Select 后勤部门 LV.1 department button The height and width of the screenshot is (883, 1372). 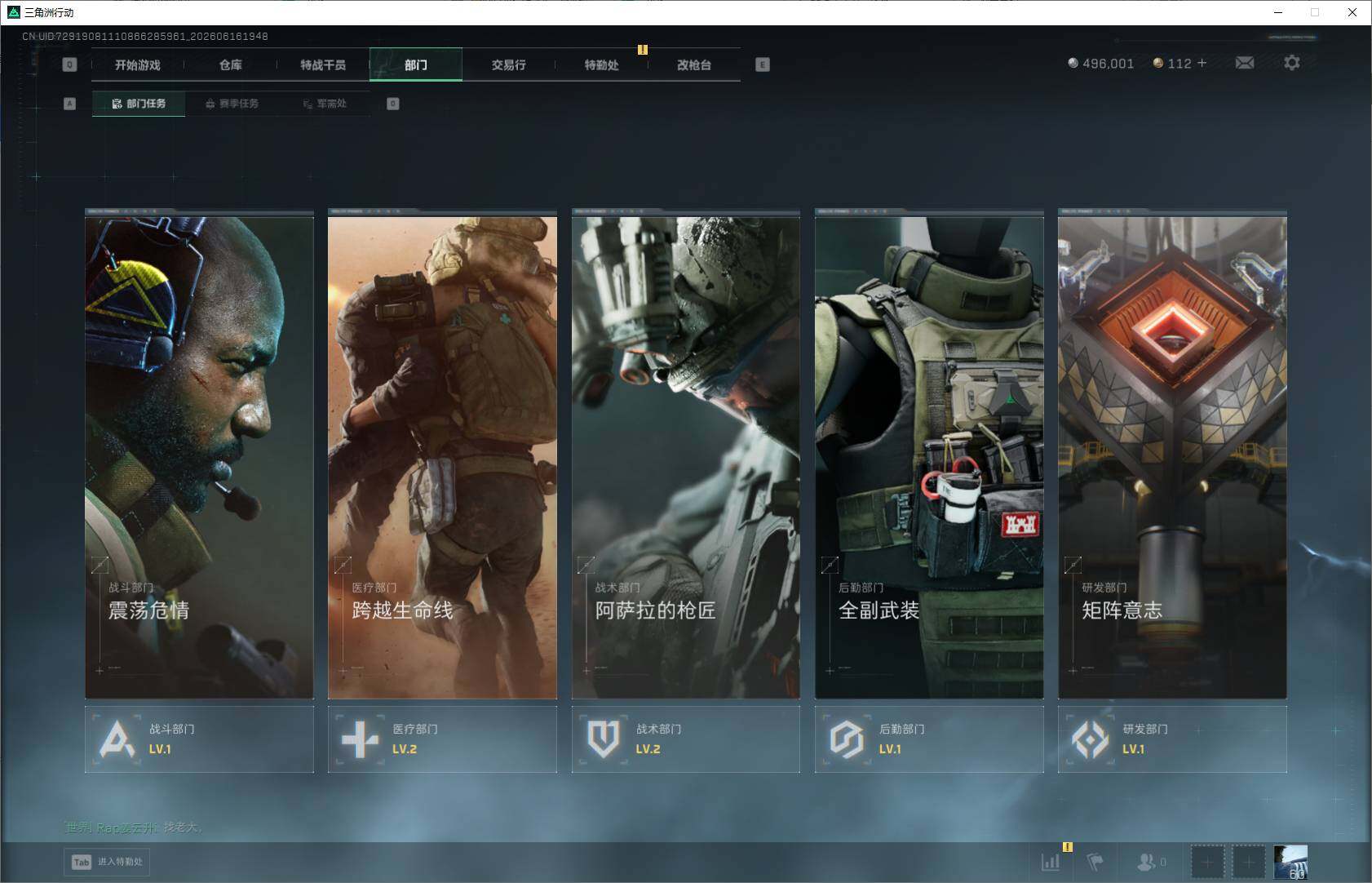[929, 739]
